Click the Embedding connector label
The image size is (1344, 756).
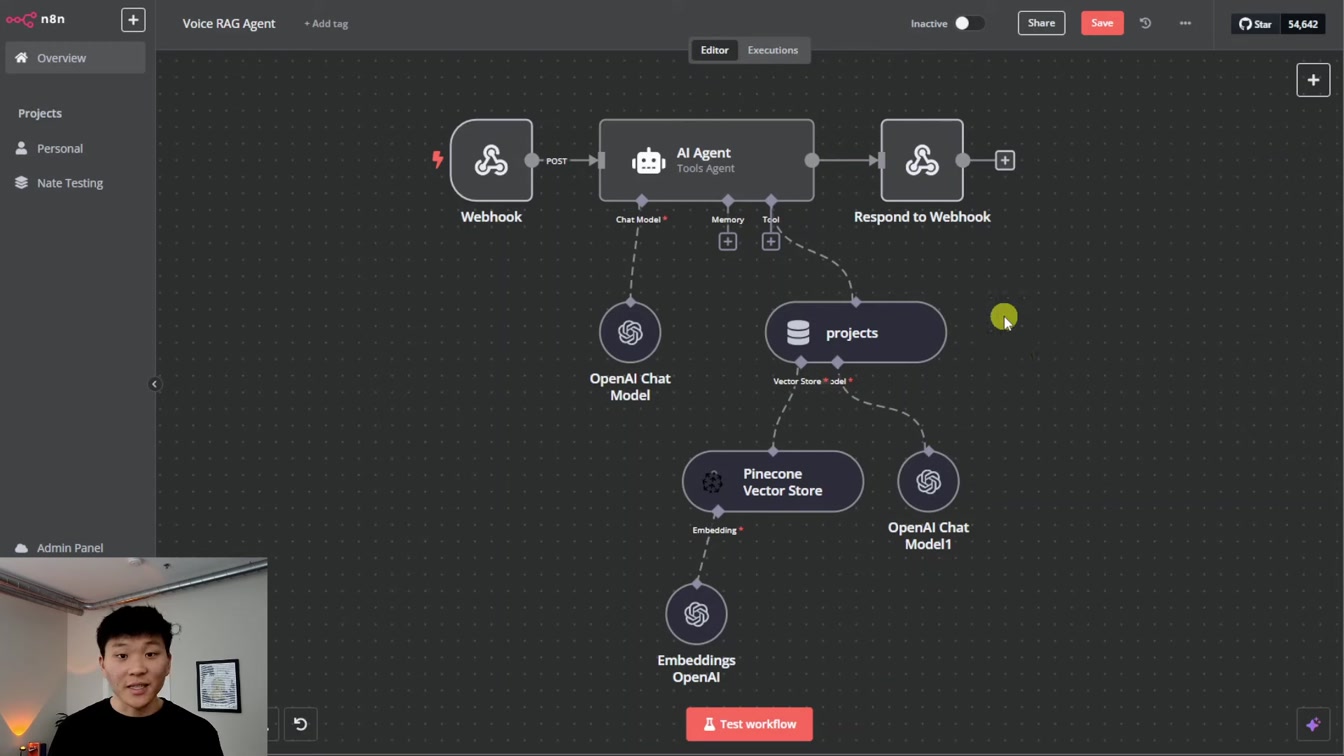[714, 530]
